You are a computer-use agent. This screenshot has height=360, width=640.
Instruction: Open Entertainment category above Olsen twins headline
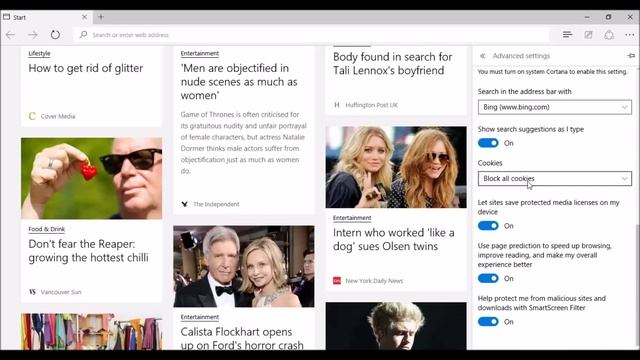352,218
